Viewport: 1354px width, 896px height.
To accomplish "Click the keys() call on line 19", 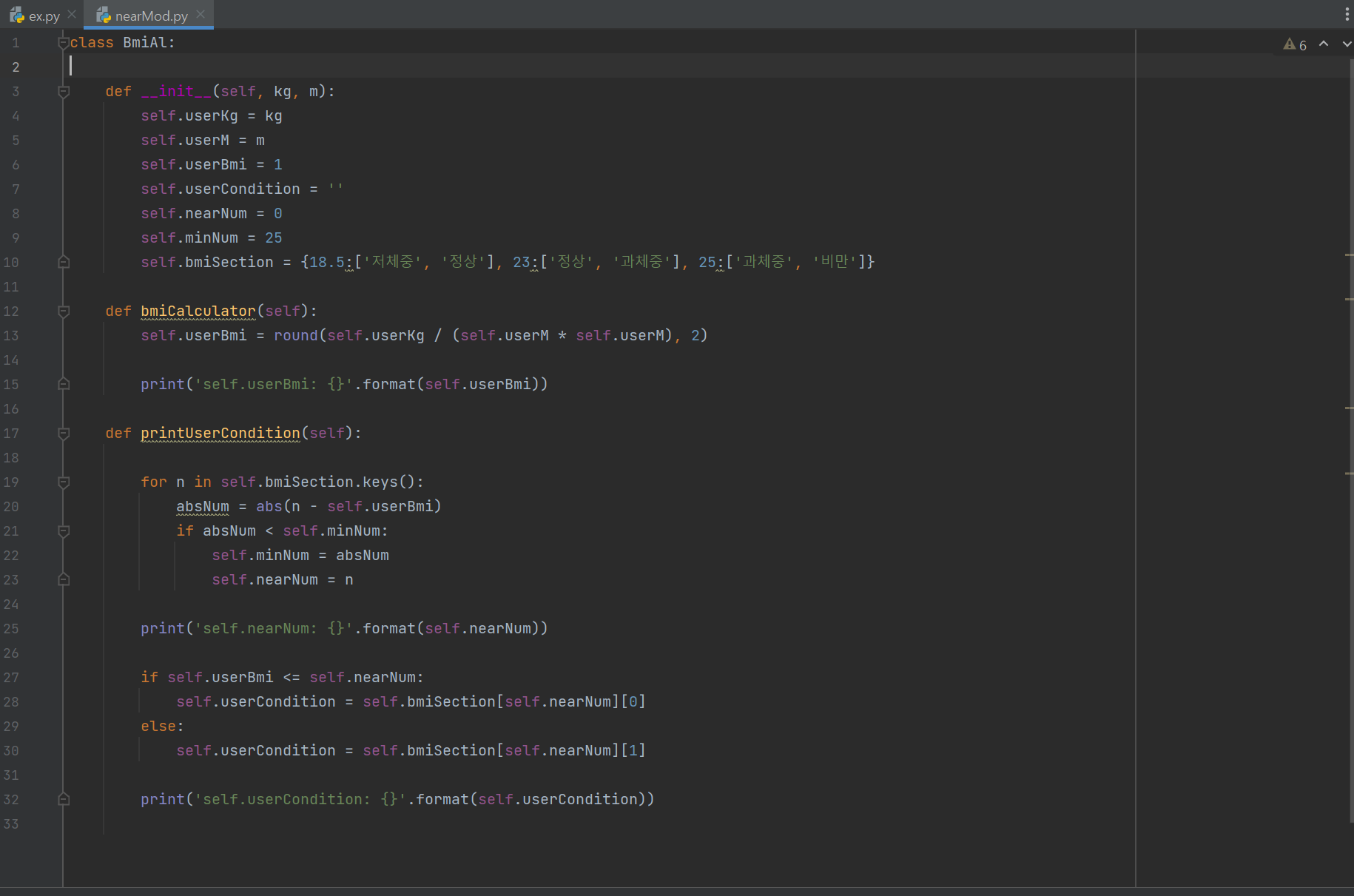I will 389,482.
